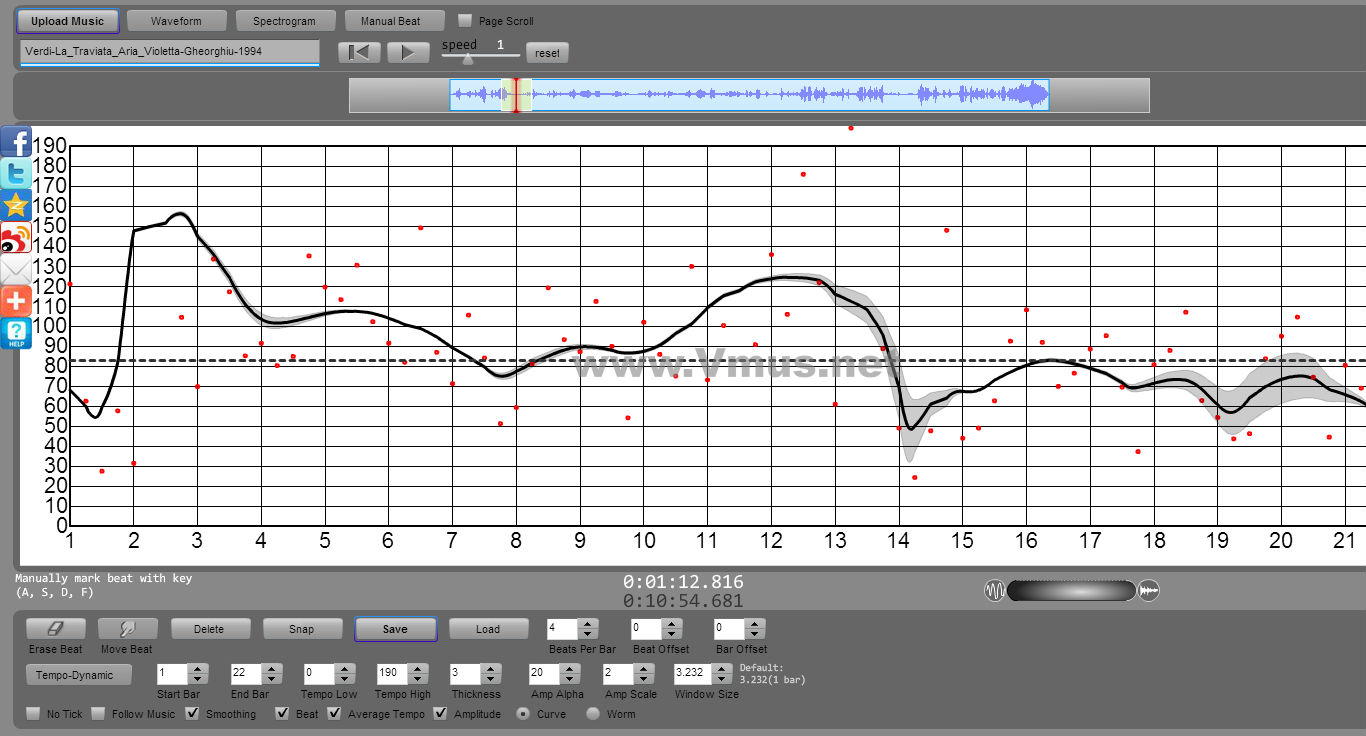Increase the End Bar value
Viewport: 1366px width, 736px height.
[272, 669]
